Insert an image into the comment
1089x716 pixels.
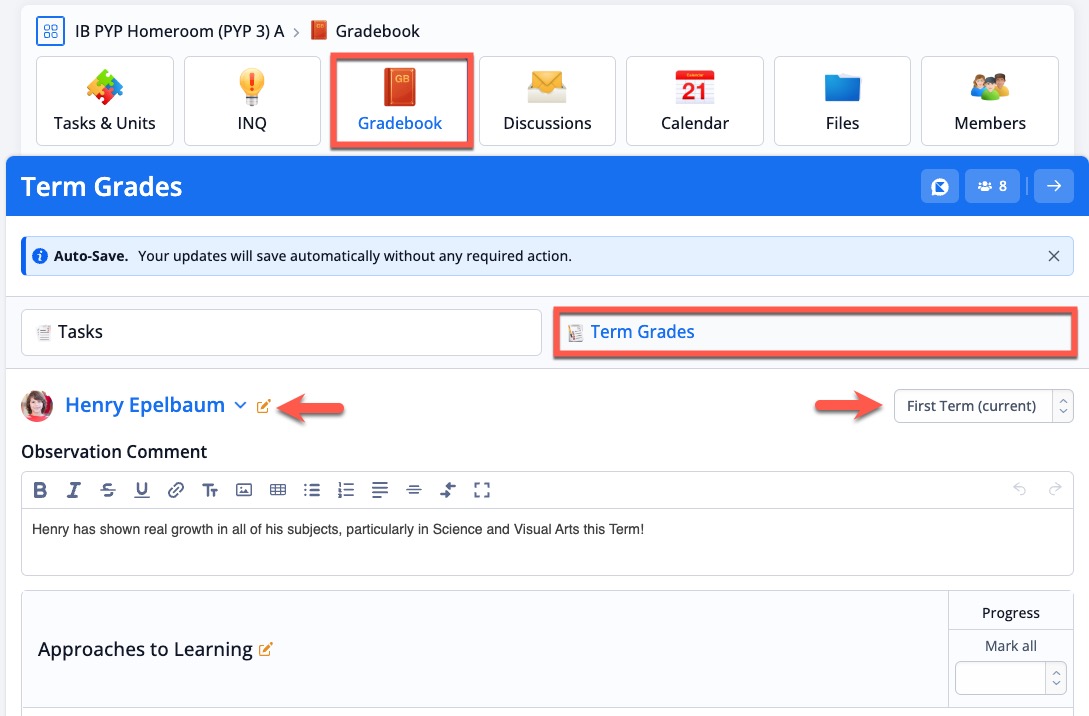(x=245, y=490)
